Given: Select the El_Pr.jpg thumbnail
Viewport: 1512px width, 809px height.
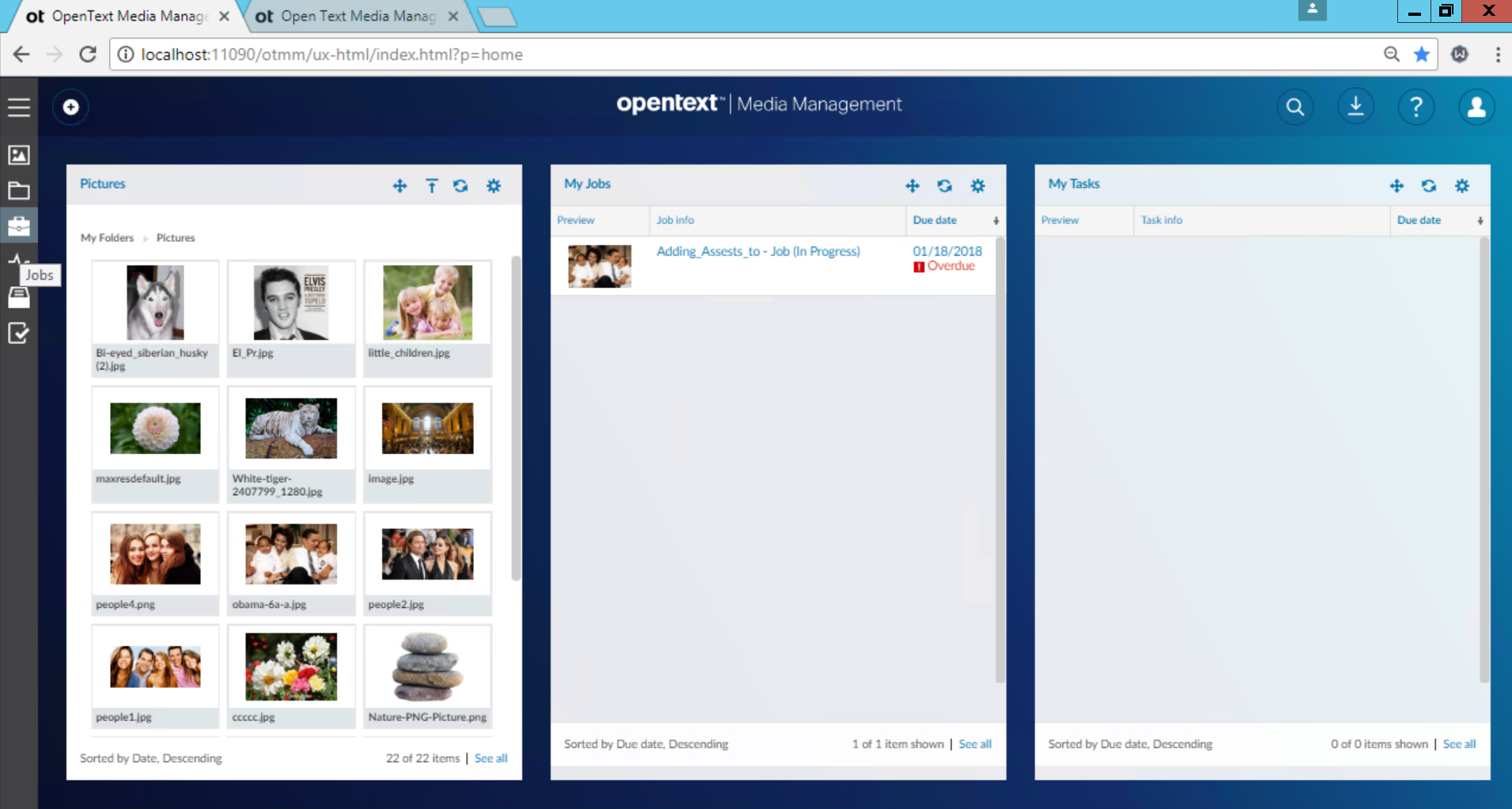Looking at the screenshot, I should tap(290, 301).
